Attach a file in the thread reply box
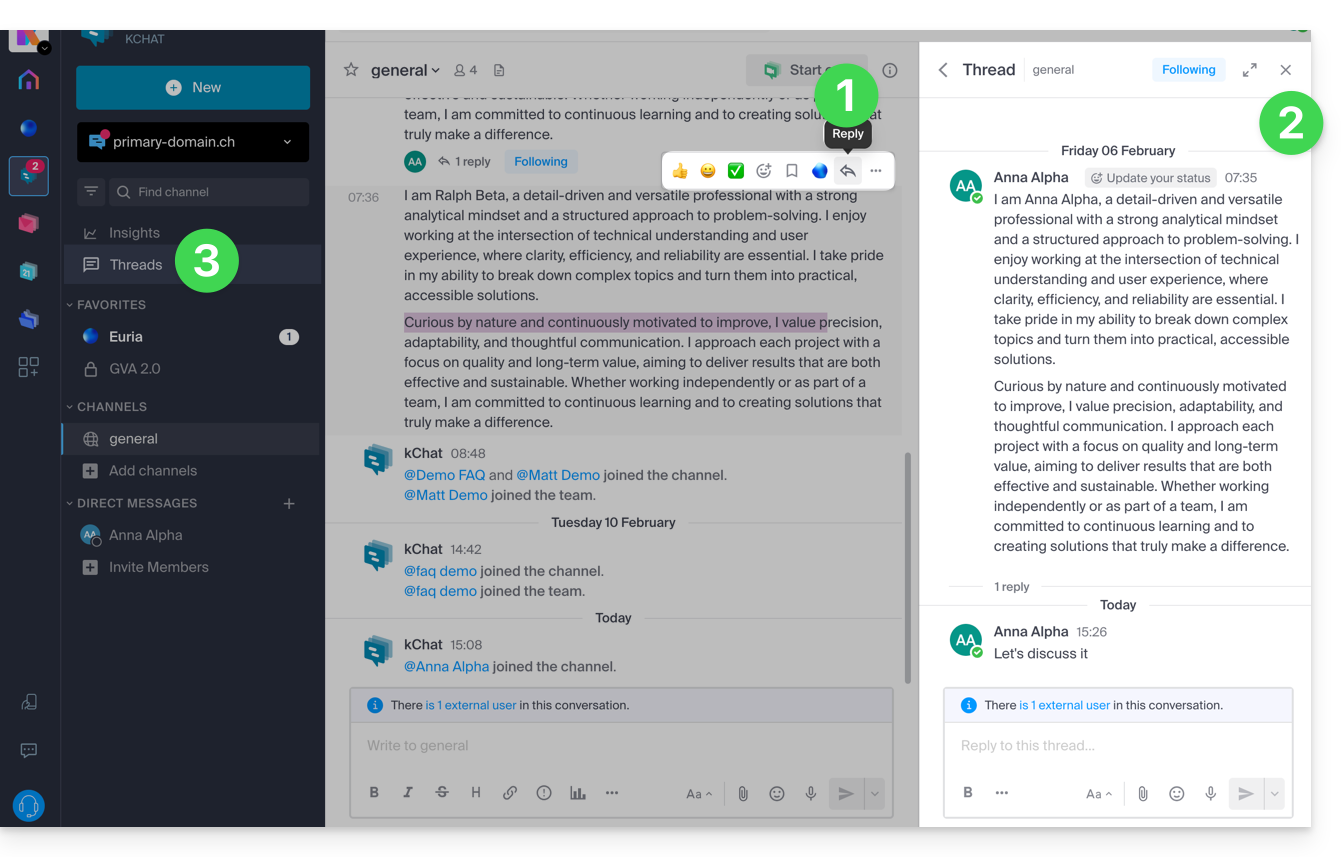The height and width of the screenshot is (857, 1341). click(1143, 794)
